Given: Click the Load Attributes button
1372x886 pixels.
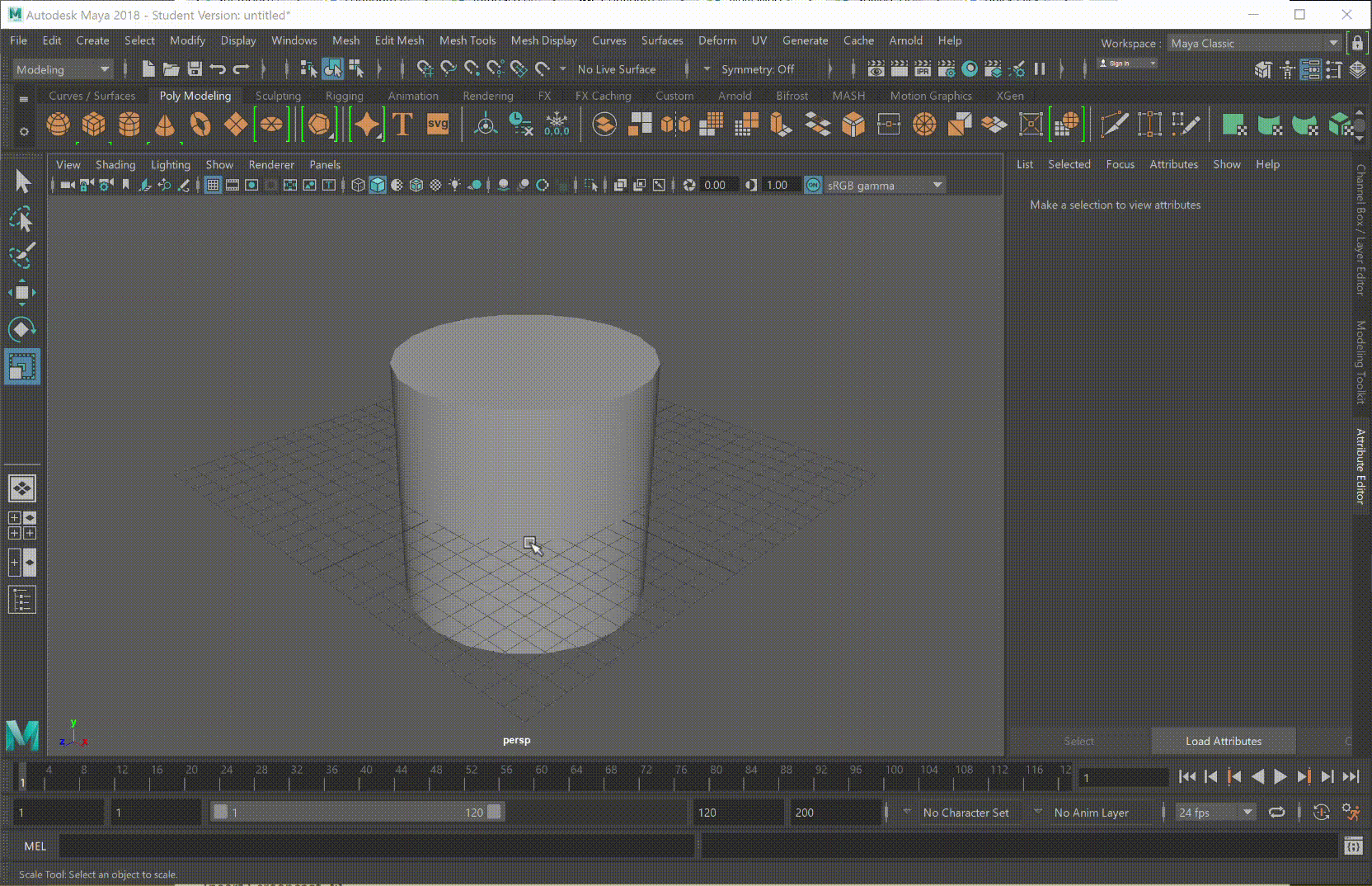Looking at the screenshot, I should (x=1223, y=741).
